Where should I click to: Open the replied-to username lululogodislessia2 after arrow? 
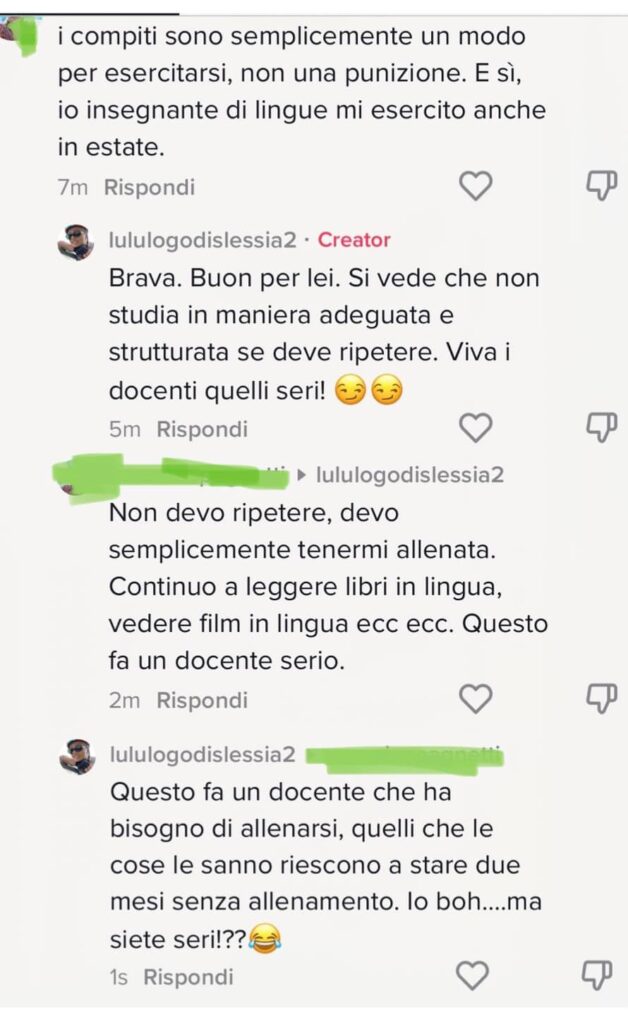tap(410, 475)
